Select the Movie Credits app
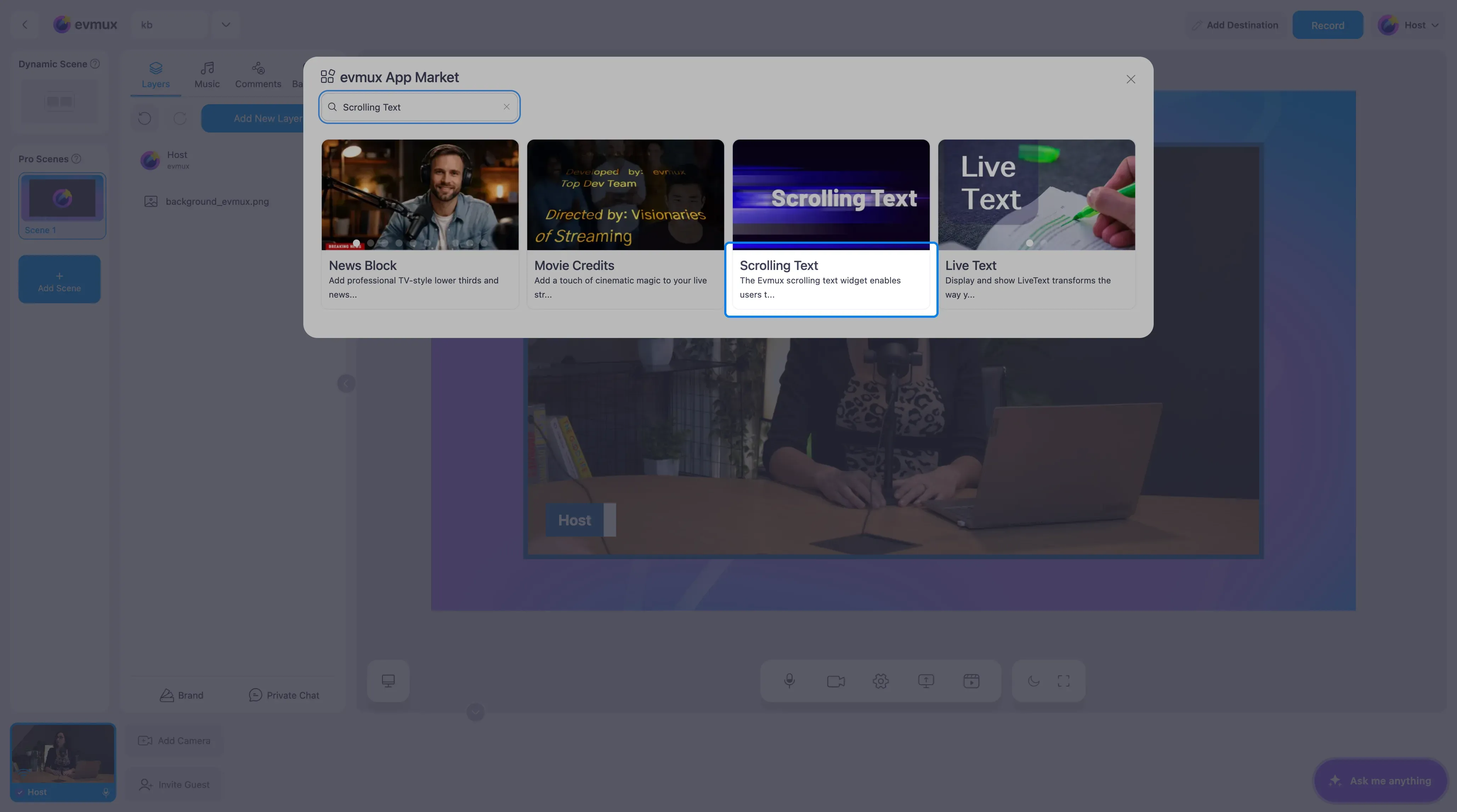Viewport: 1457px width, 812px height. (x=625, y=224)
